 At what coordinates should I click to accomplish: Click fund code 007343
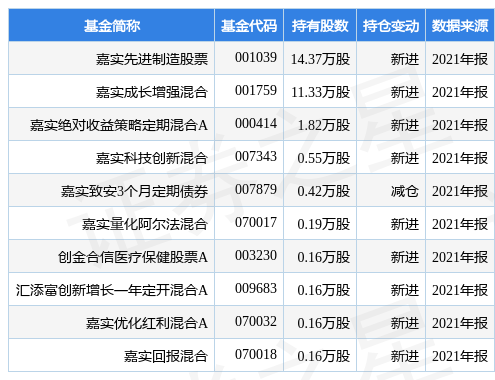pyautogui.click(x=256, y=157)
